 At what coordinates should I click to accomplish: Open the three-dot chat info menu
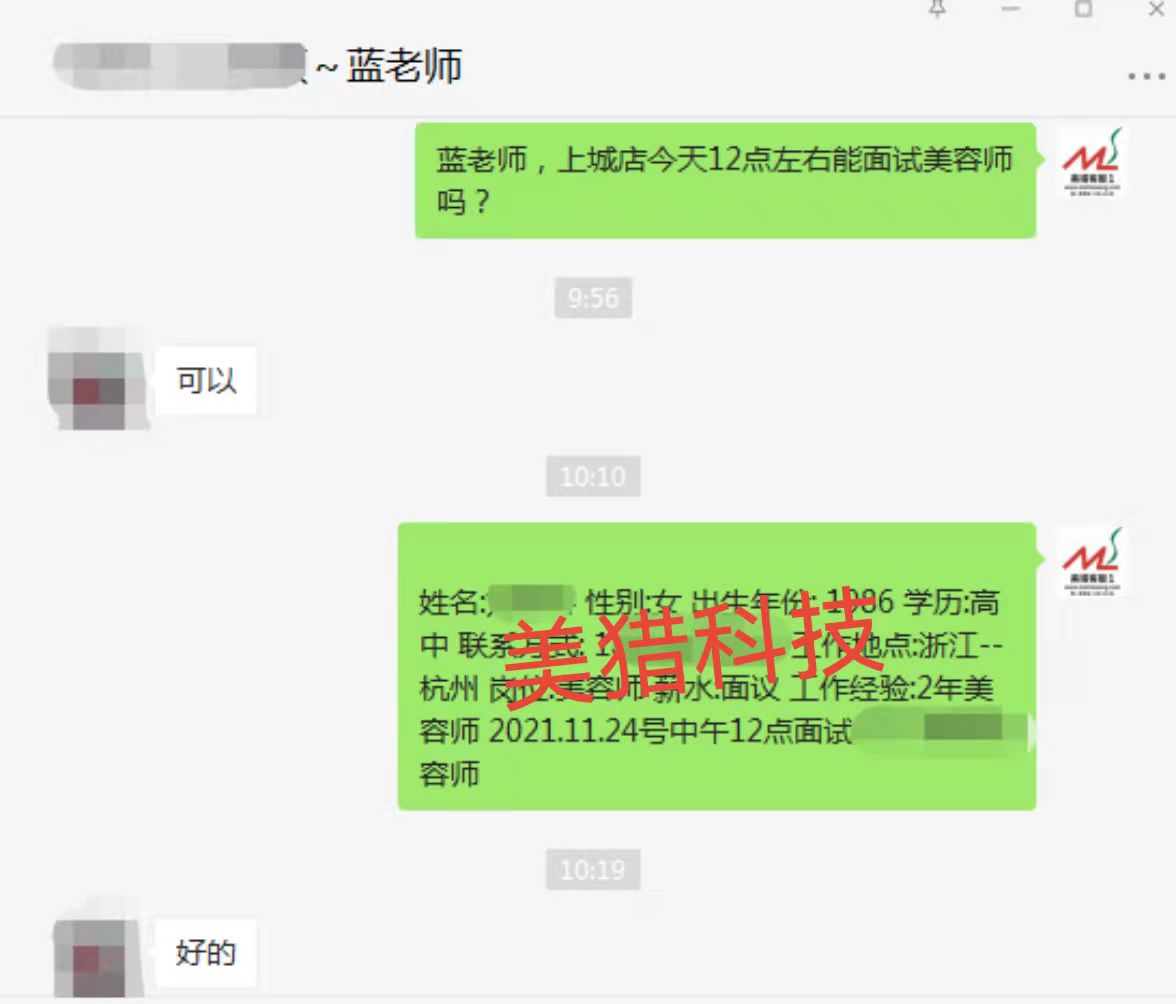point(1146,76)
